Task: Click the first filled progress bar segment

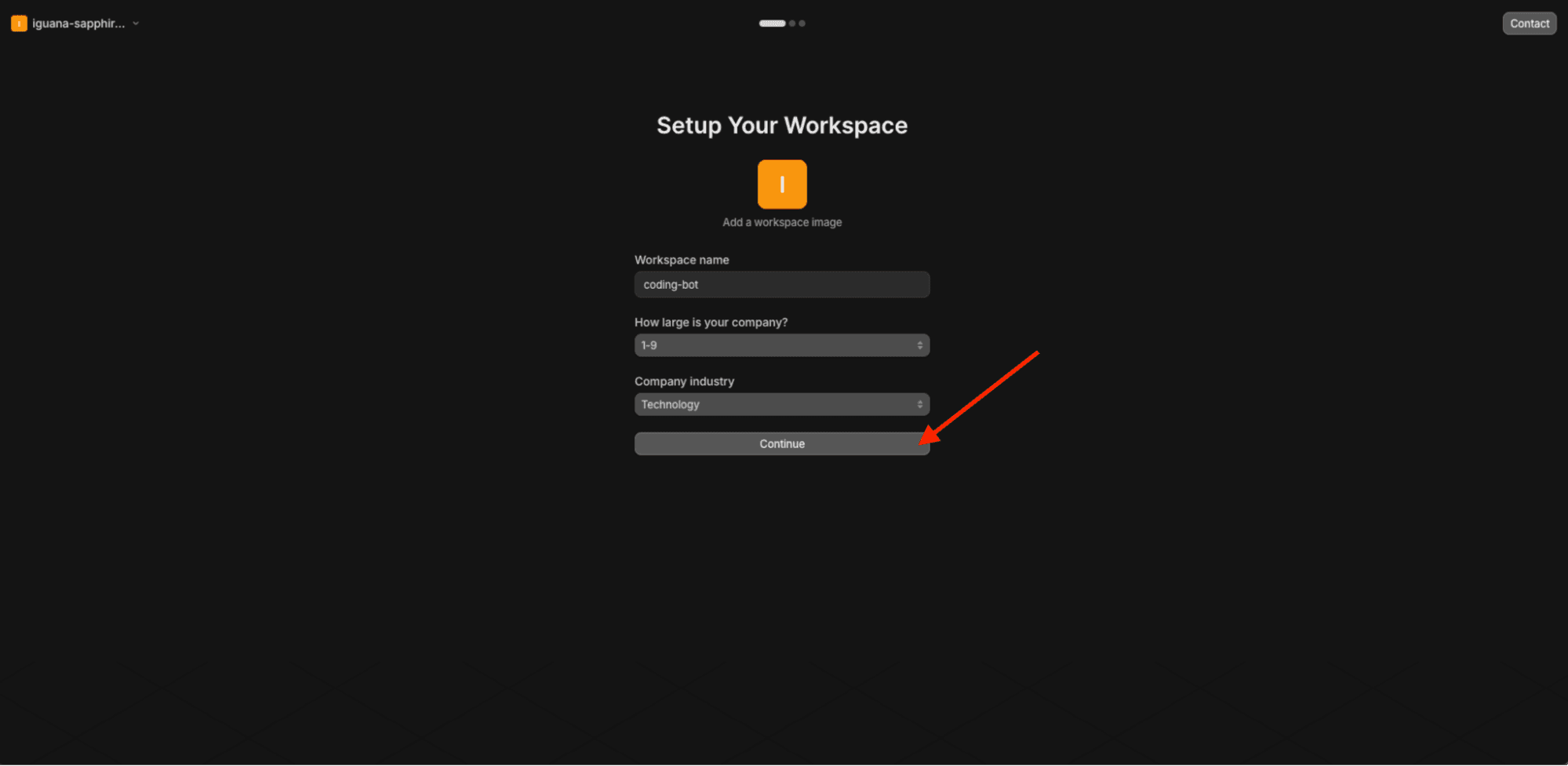Action: [772, 23]
